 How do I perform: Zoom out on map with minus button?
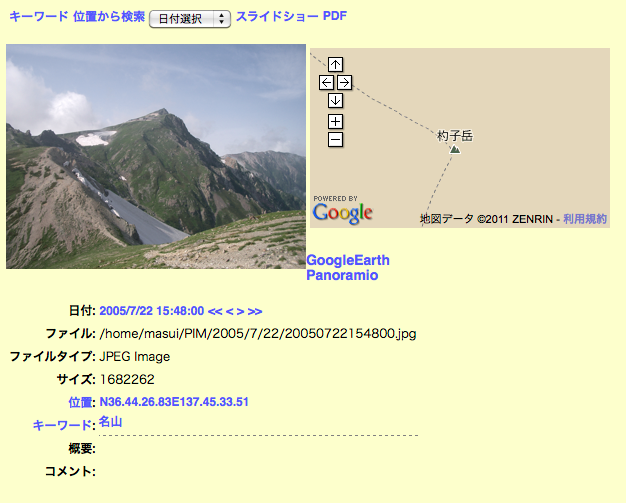click(x=335, y=140)
